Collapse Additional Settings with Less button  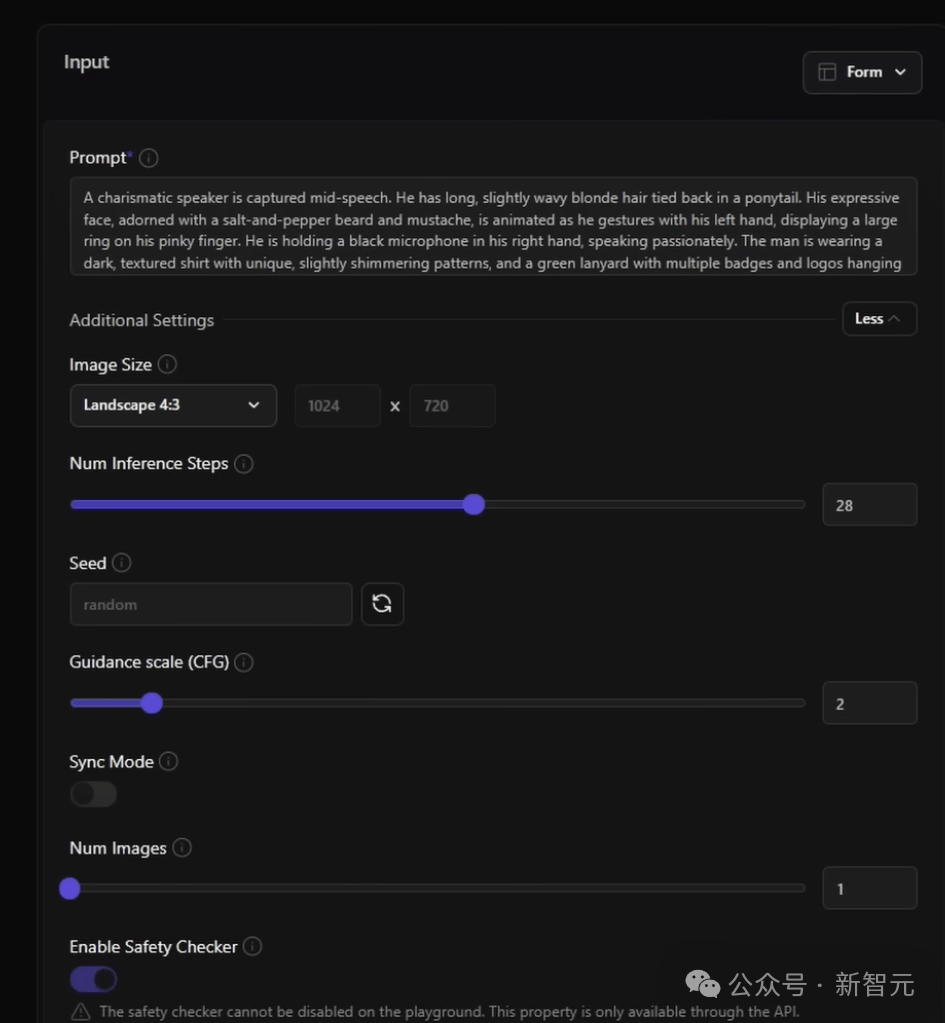click(879, 319)
